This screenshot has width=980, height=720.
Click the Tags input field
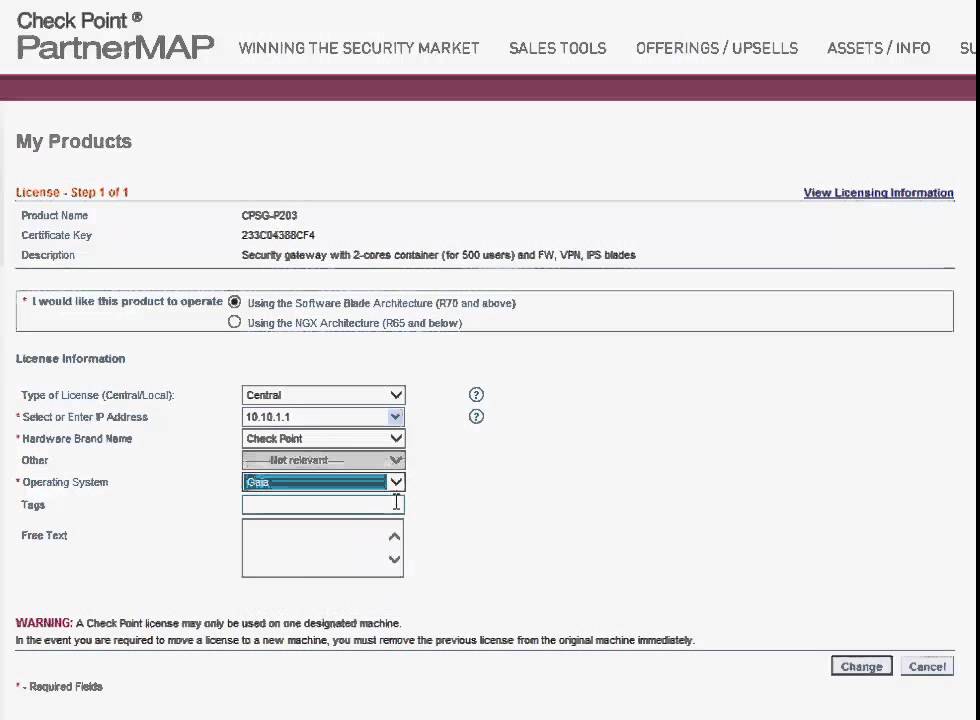(x=324, y=504)
